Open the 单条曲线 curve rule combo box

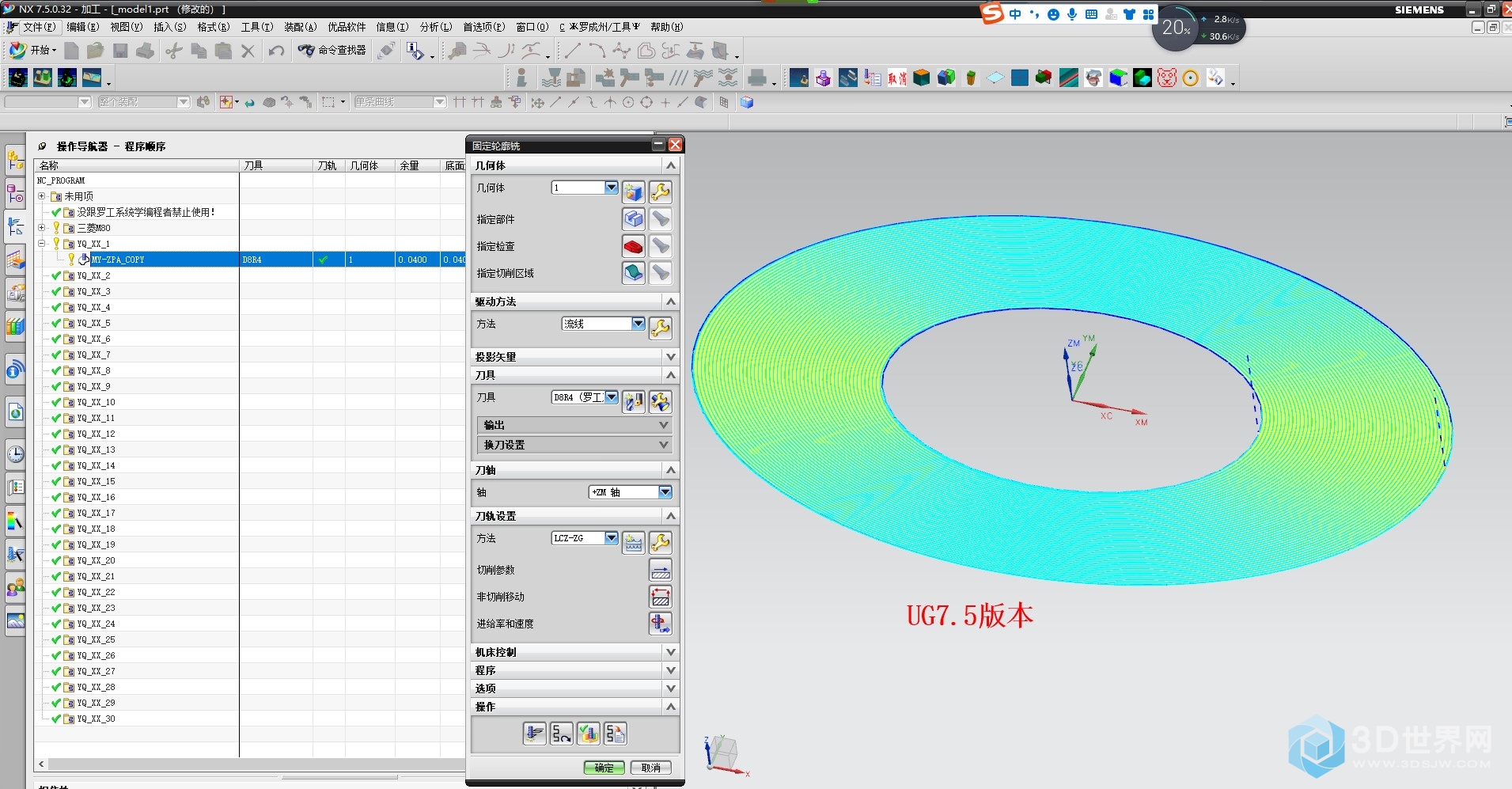pyautogui.click(x=400, y=102)
